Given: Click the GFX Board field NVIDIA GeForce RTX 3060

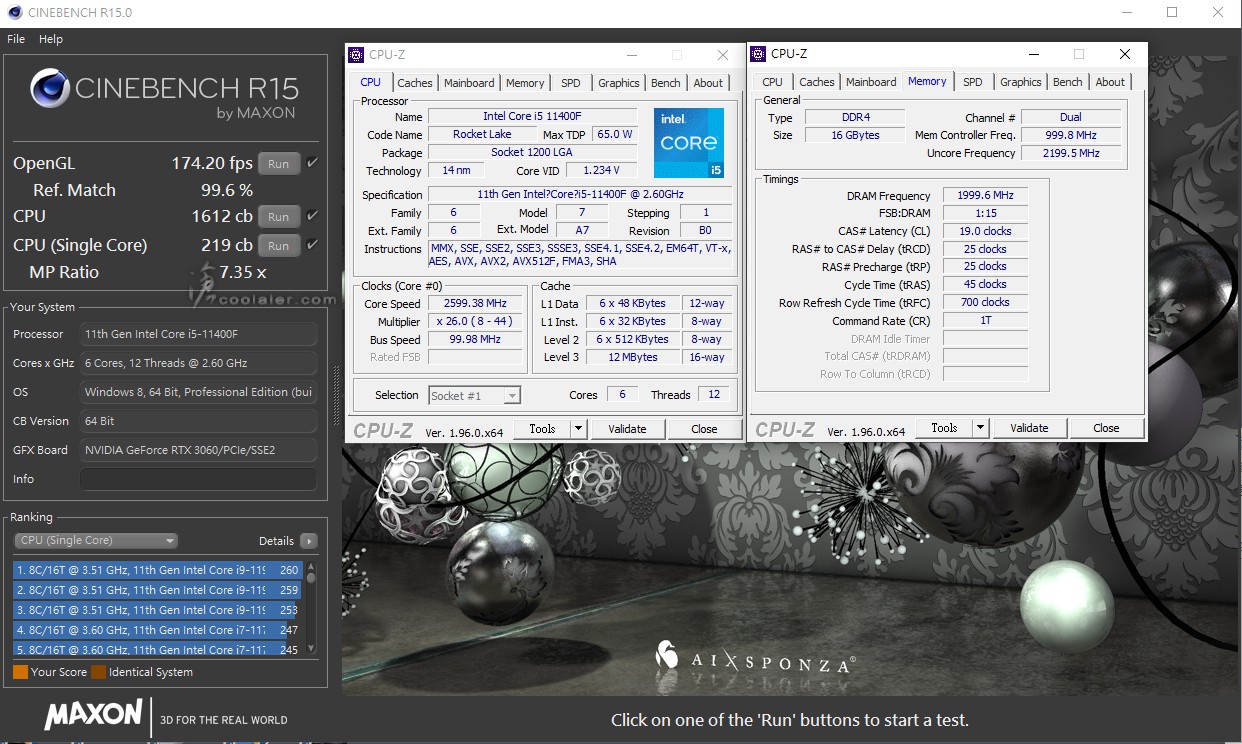Looking at the screenshot, I should pyautogui.click(x=198, y=450).
